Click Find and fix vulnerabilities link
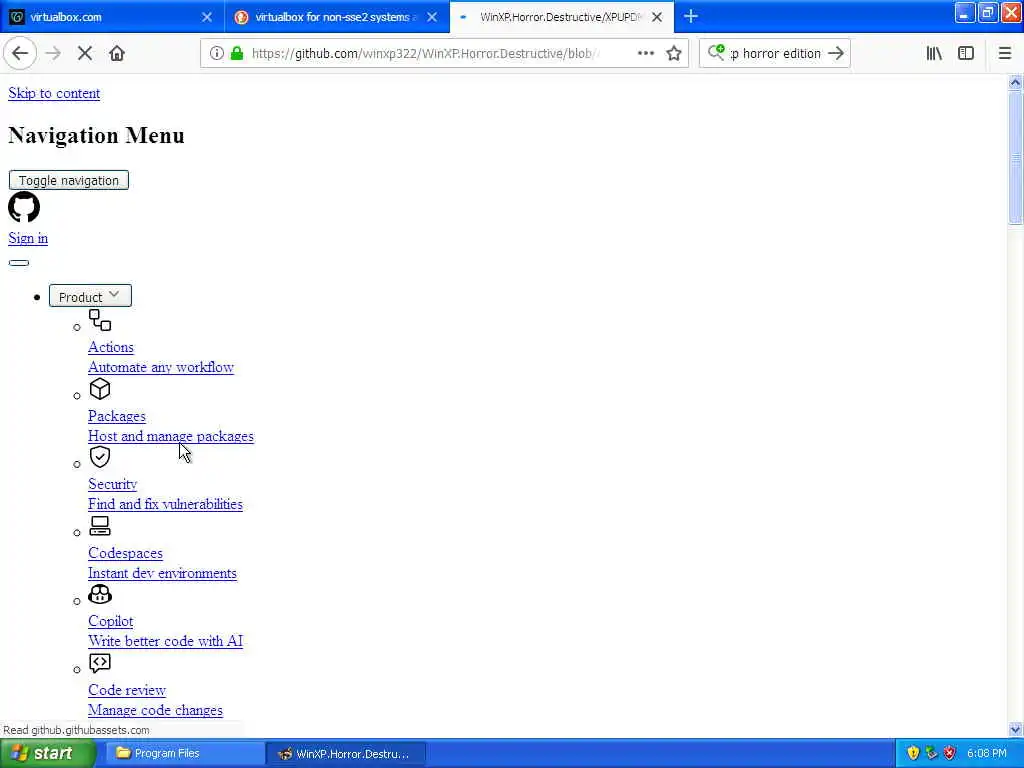This screenshot has height=768, width=1024. click(165, 505)
